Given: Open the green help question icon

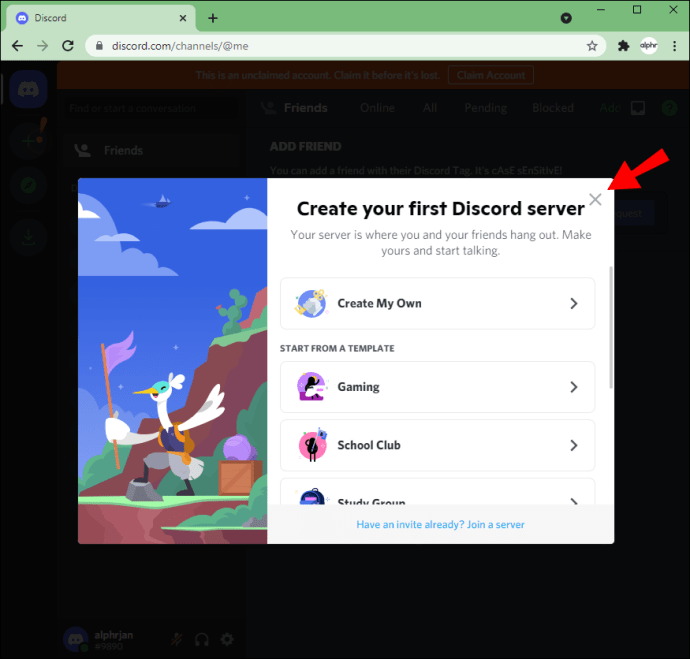Looking at the screenshot, I should 669,108.
